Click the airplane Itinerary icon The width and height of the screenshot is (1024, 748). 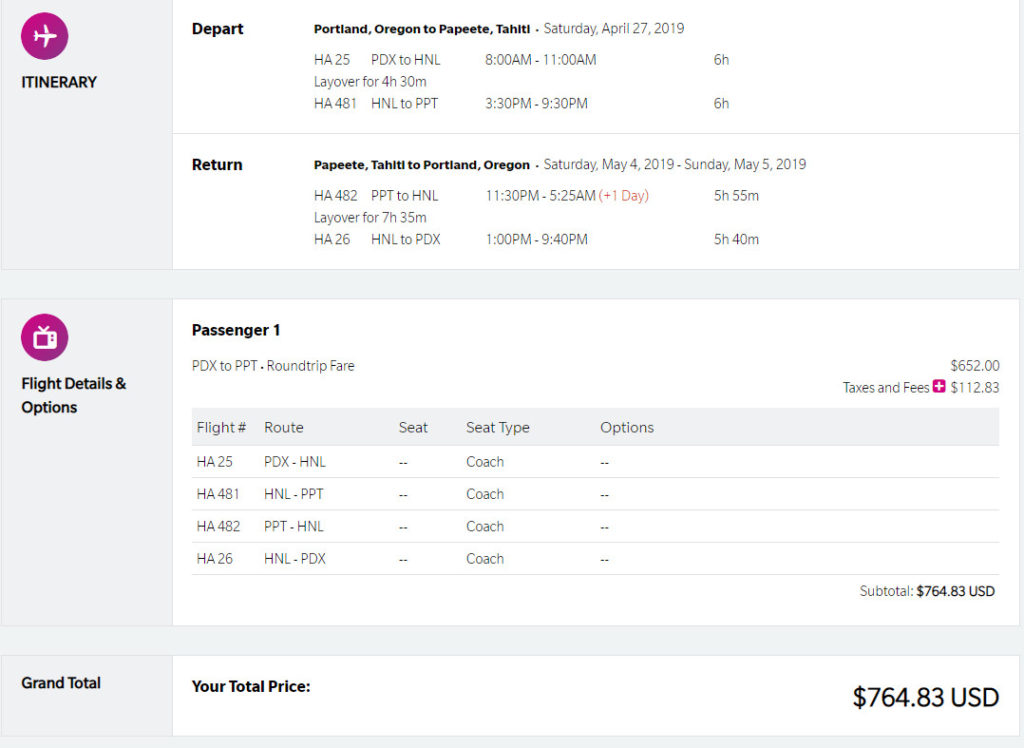click(x=44, y=36)
